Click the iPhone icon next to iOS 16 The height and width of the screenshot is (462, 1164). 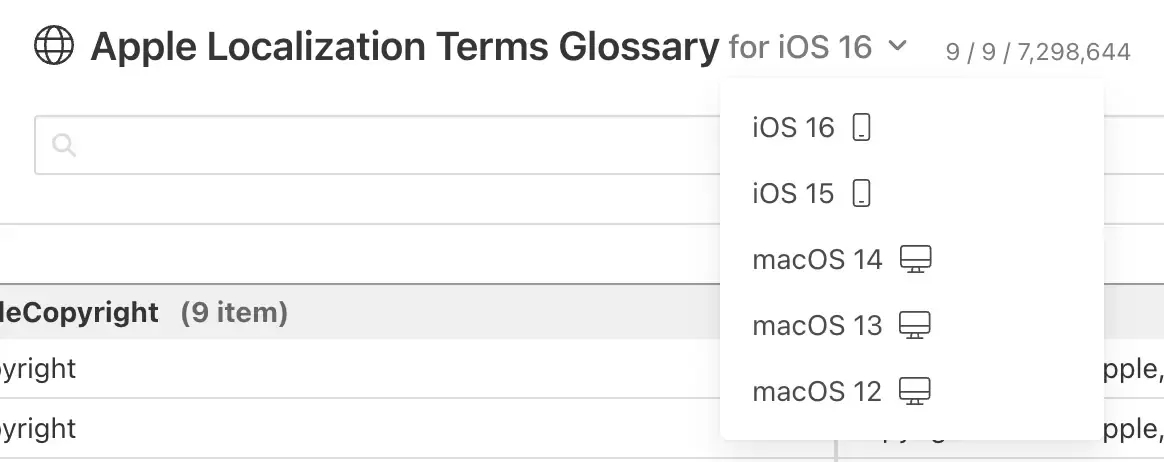[861, 128]
